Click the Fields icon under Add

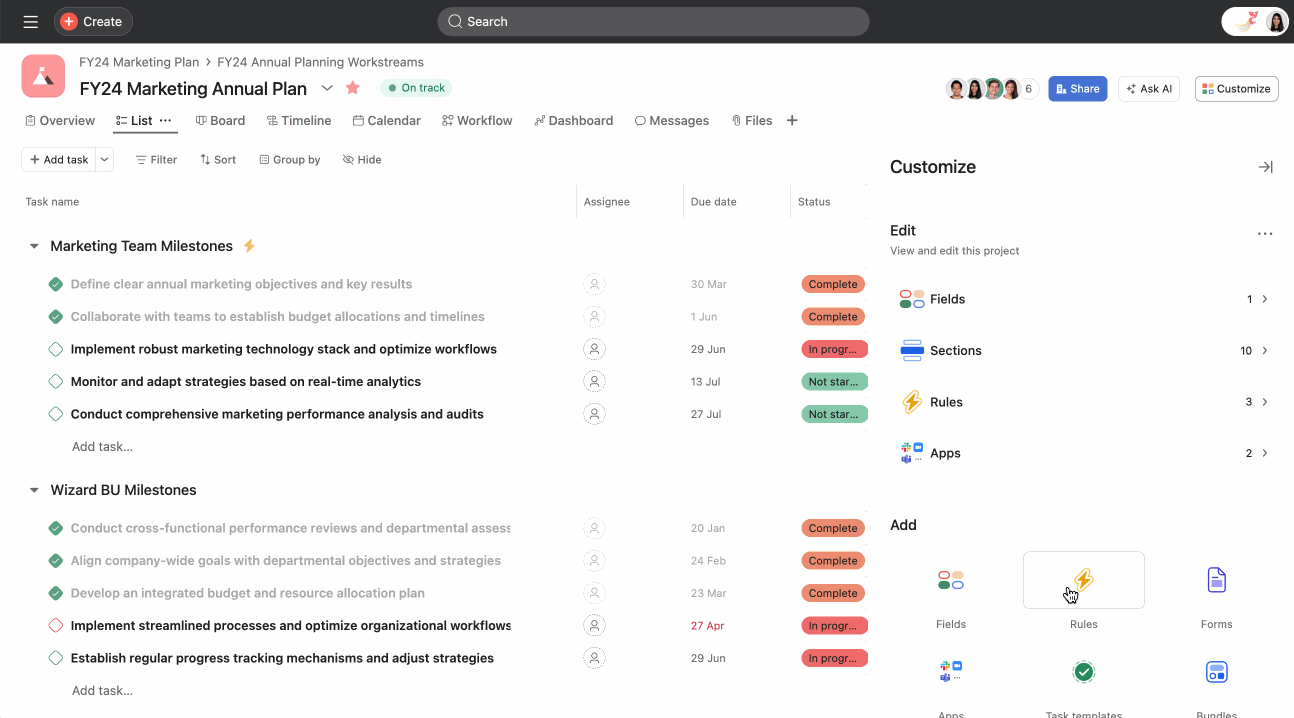pyautogui.click(x=950, y=580)
